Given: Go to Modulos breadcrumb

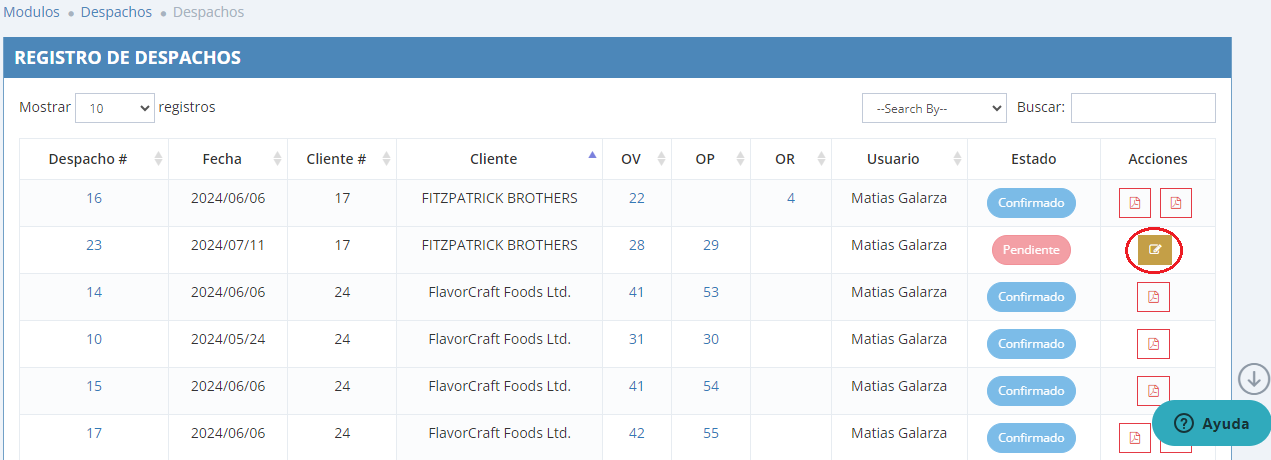Looking at the screenshot, I should click(x=31, y=12).
